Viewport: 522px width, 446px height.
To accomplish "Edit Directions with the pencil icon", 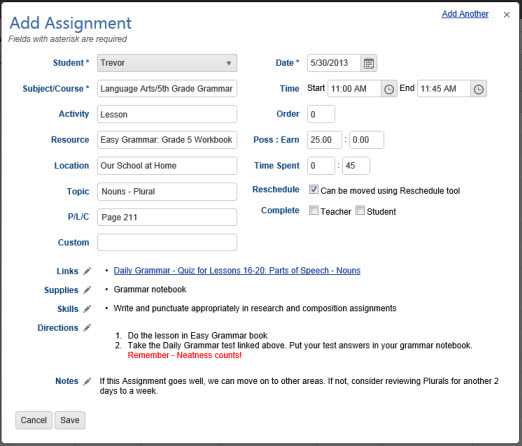I will pyautogui.click(x=87, y=328).
